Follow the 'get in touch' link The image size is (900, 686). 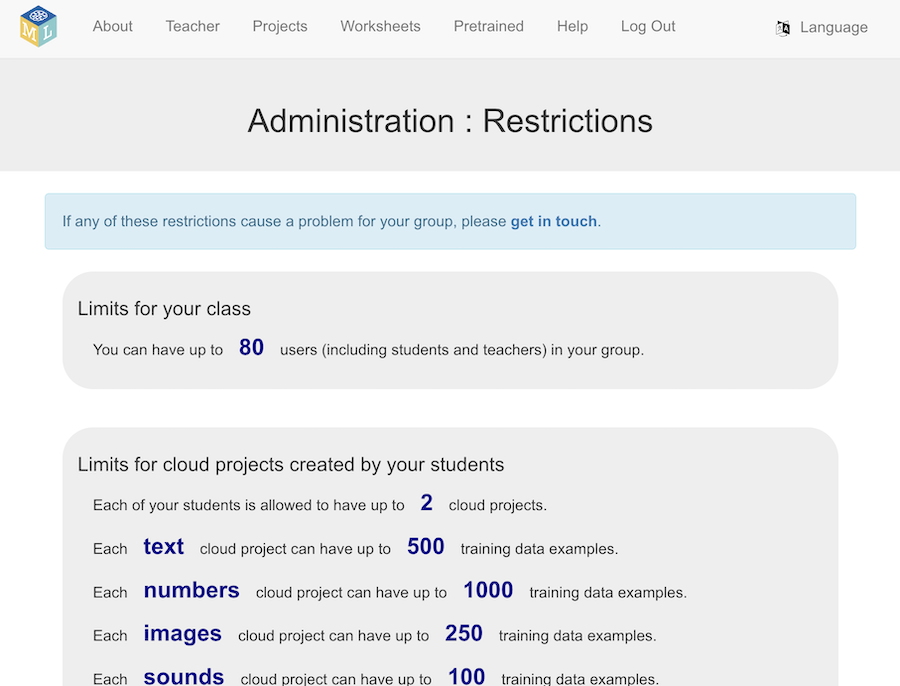pyautogui.click(x=554, y=222)
